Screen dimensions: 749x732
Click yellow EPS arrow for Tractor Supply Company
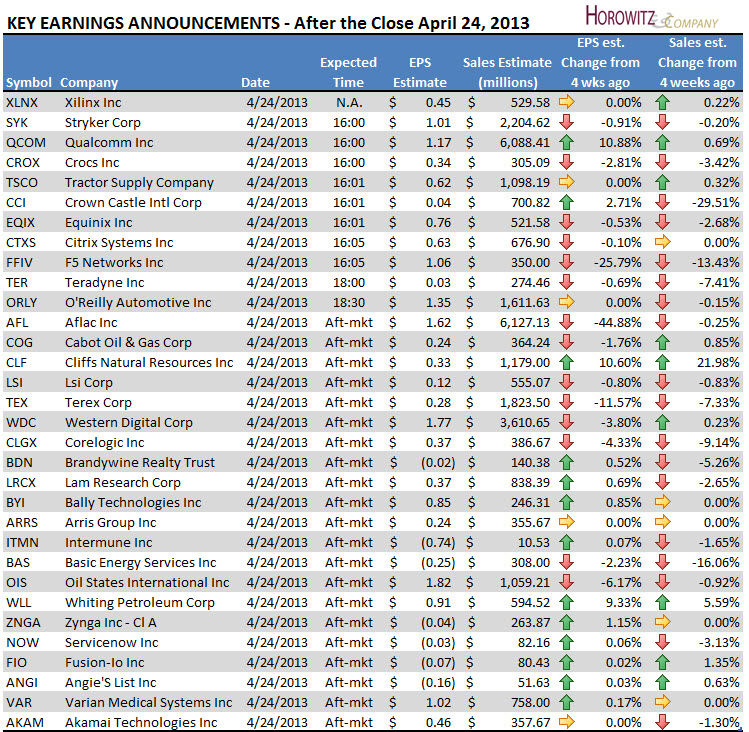[x=567, y=182]
